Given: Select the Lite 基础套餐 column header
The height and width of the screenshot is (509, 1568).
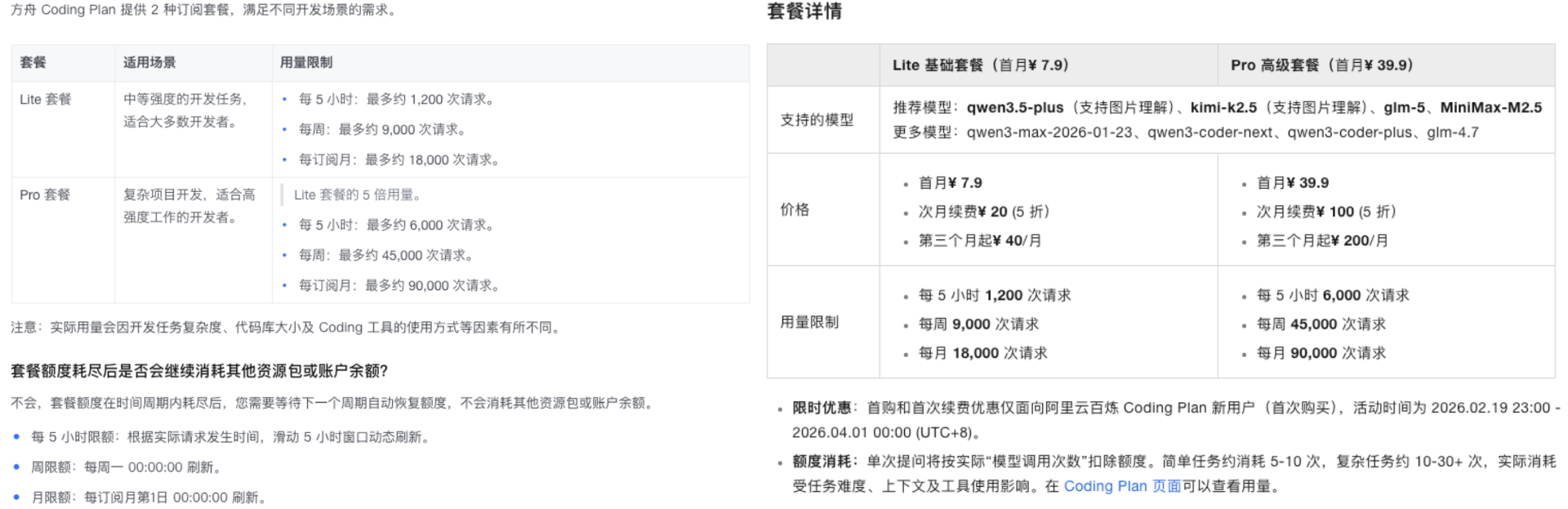Looking at the screenshot, I should (x=980, y=65).
